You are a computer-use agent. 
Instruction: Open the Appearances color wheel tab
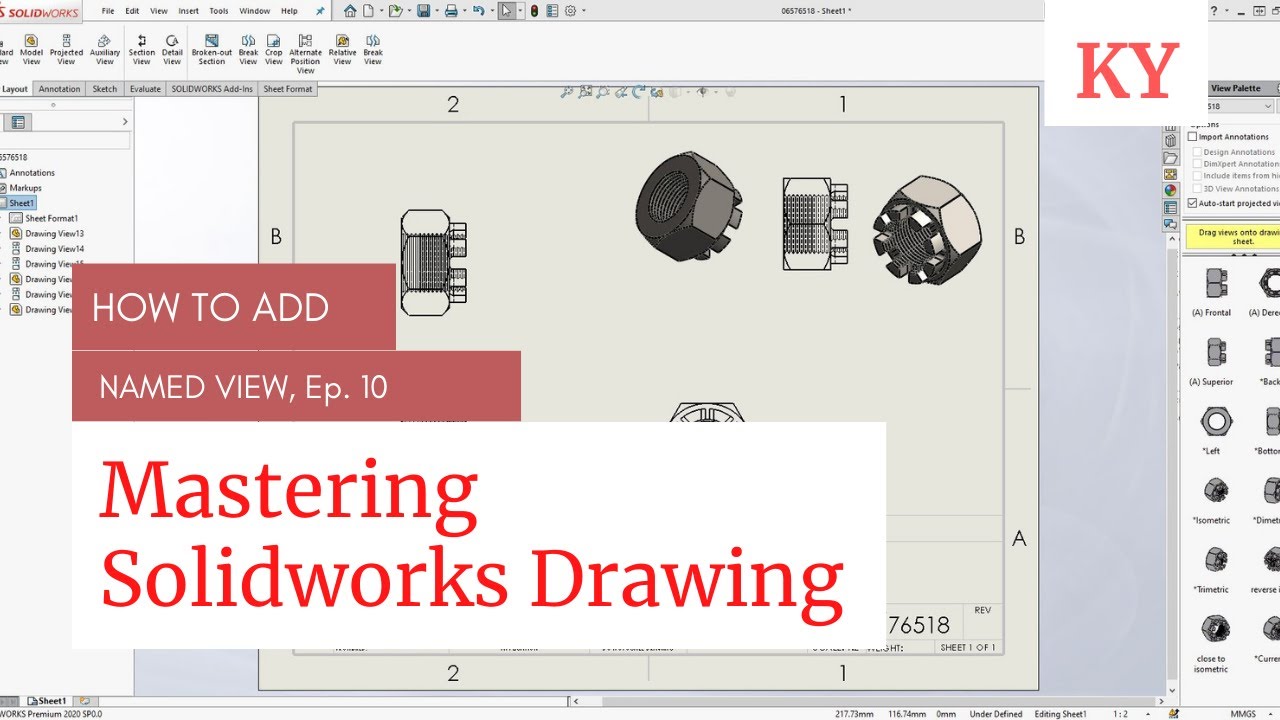[1170, 190]
